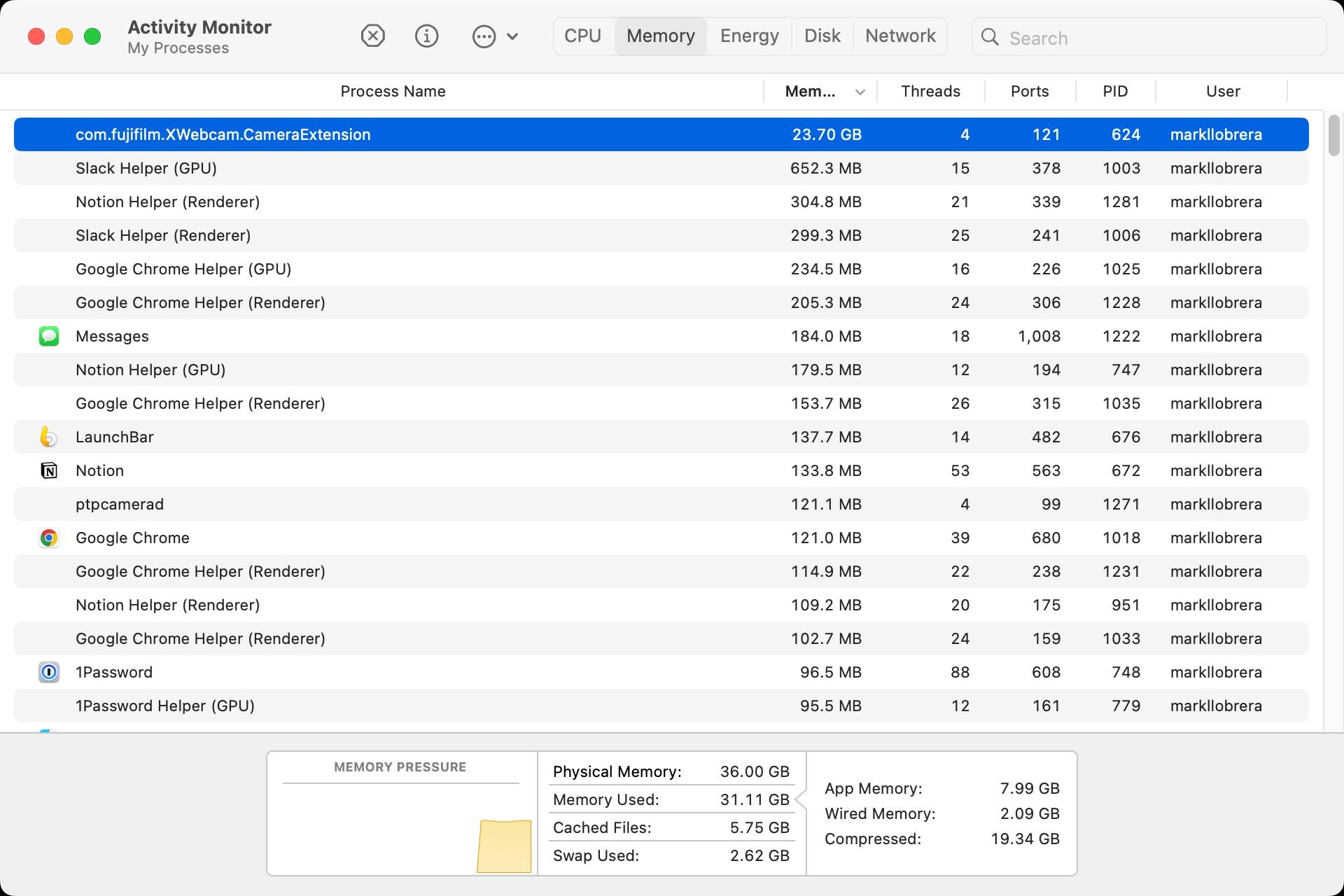Open process info inspector icon
Image resolution: width=1344 pixels, height=896 pixels.
(426, 36)
